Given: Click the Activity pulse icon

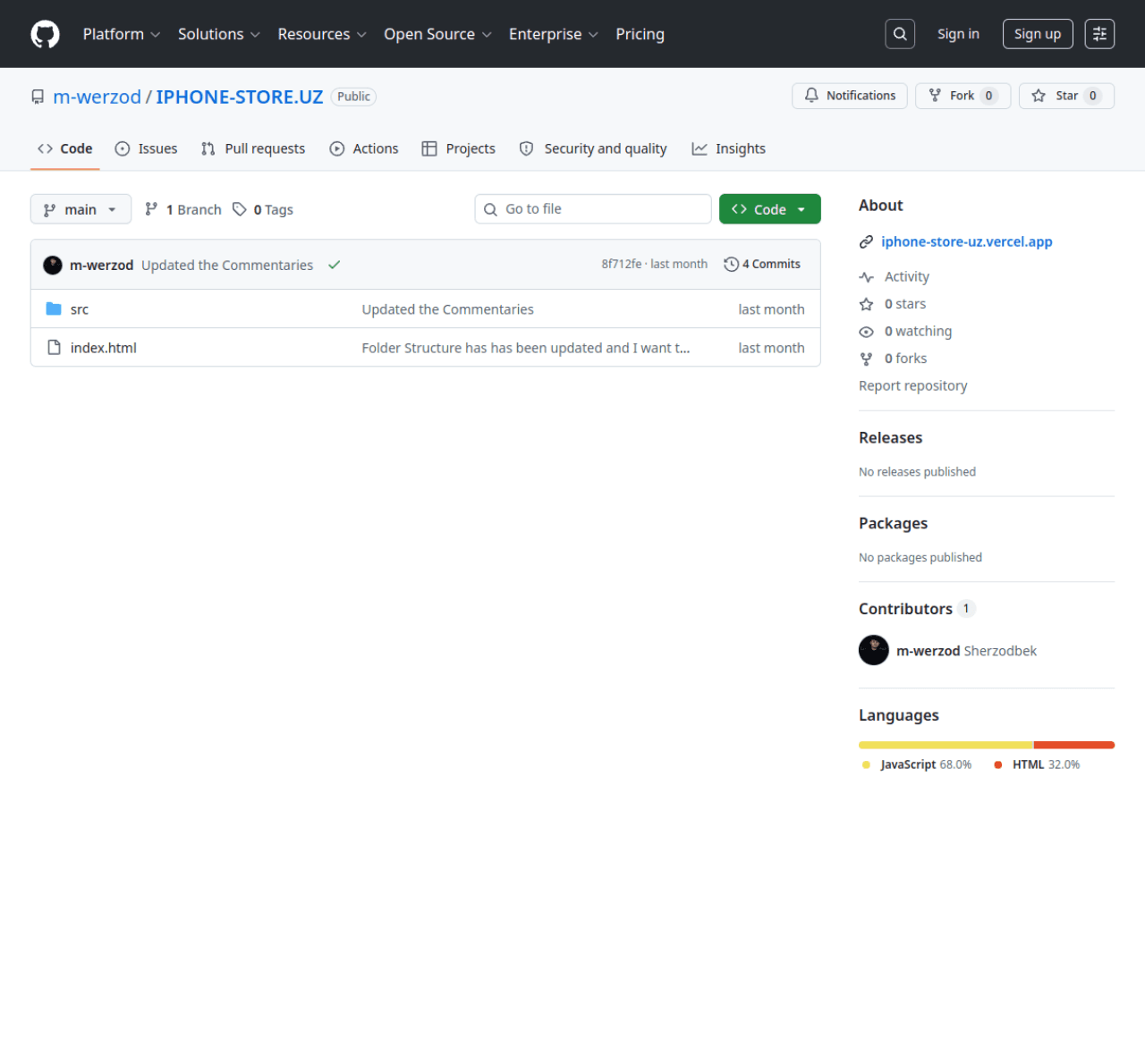Looking at the screenshot, I should [866, 277].
